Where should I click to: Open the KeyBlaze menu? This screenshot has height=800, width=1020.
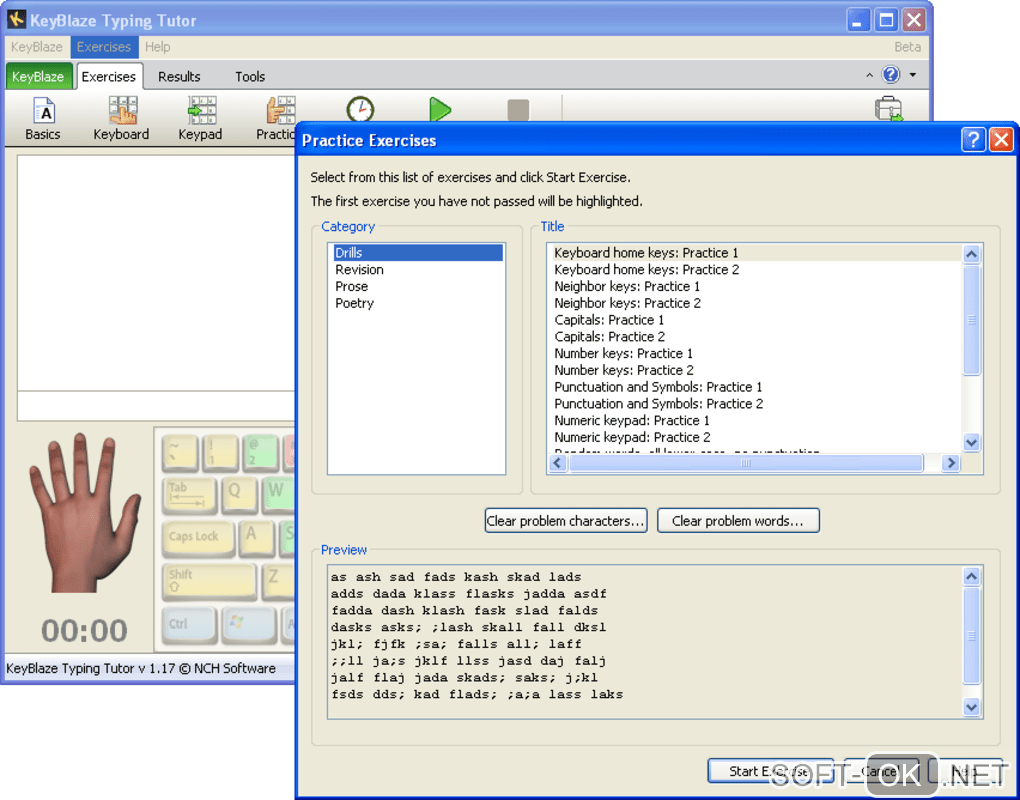pyautogui.click(x=36, y=47)
